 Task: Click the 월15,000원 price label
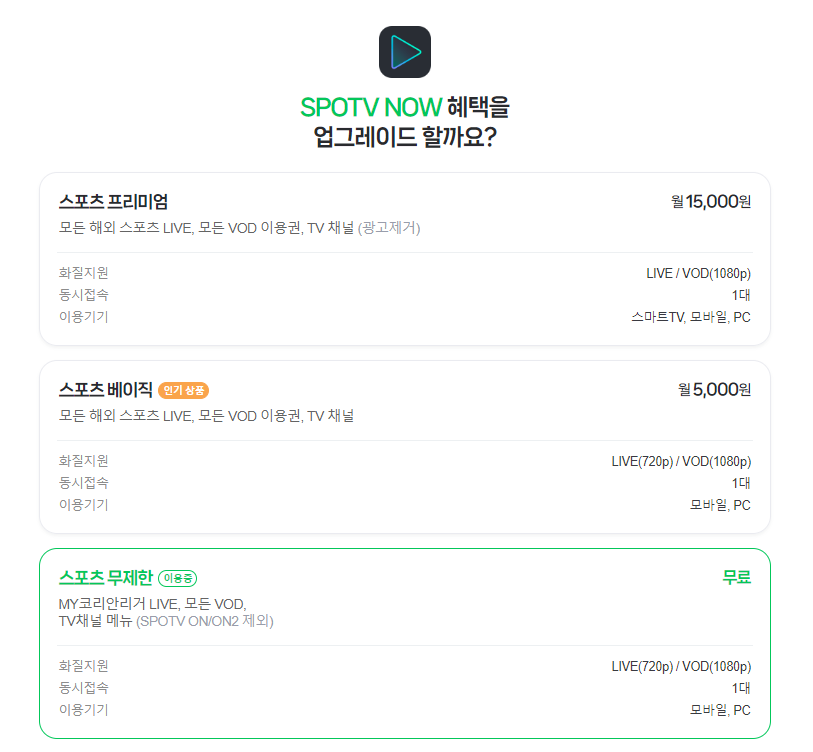point(709,202)
